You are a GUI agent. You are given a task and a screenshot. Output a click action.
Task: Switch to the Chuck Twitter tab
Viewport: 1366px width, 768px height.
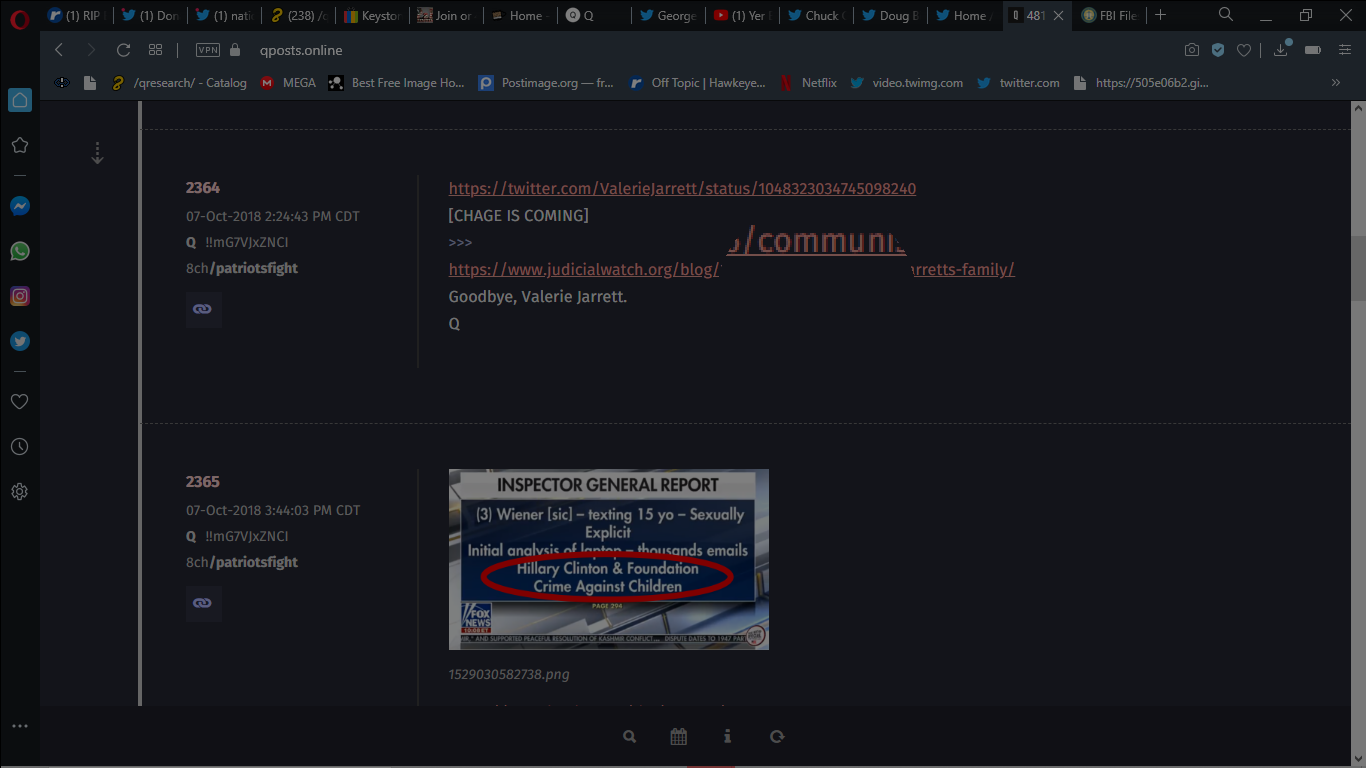pos(815,15)
